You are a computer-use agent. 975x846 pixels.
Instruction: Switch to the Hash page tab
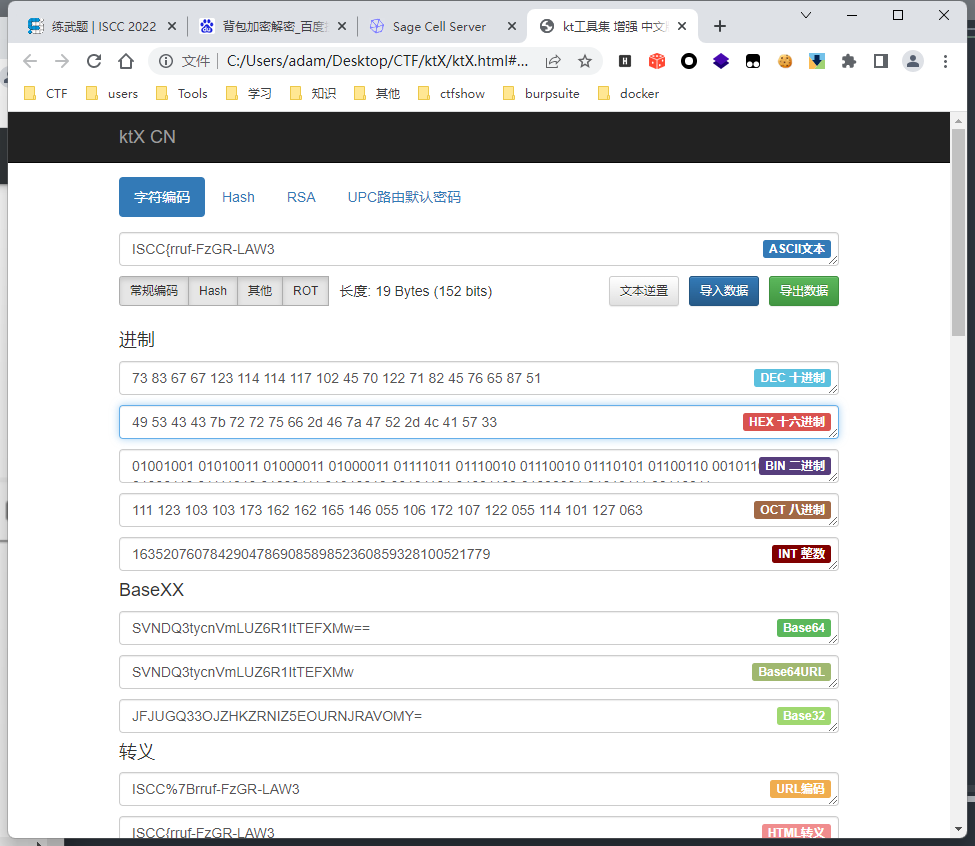pyautogui.click(x=238, y=197)
